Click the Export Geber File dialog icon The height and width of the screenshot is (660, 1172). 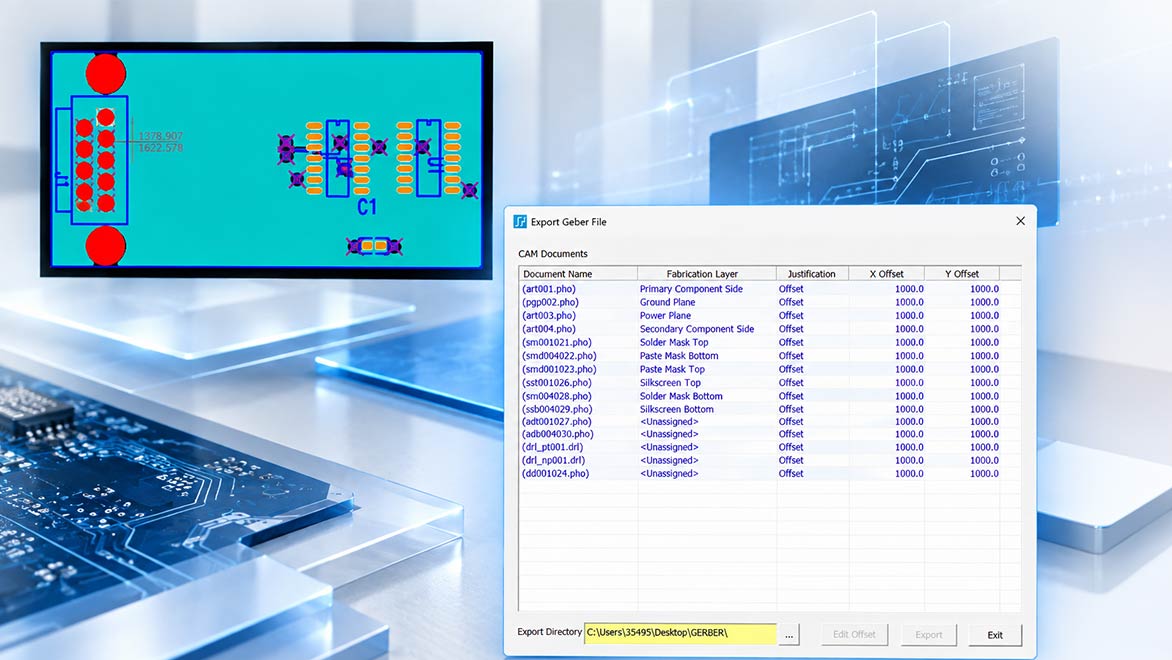pos(520,222)
